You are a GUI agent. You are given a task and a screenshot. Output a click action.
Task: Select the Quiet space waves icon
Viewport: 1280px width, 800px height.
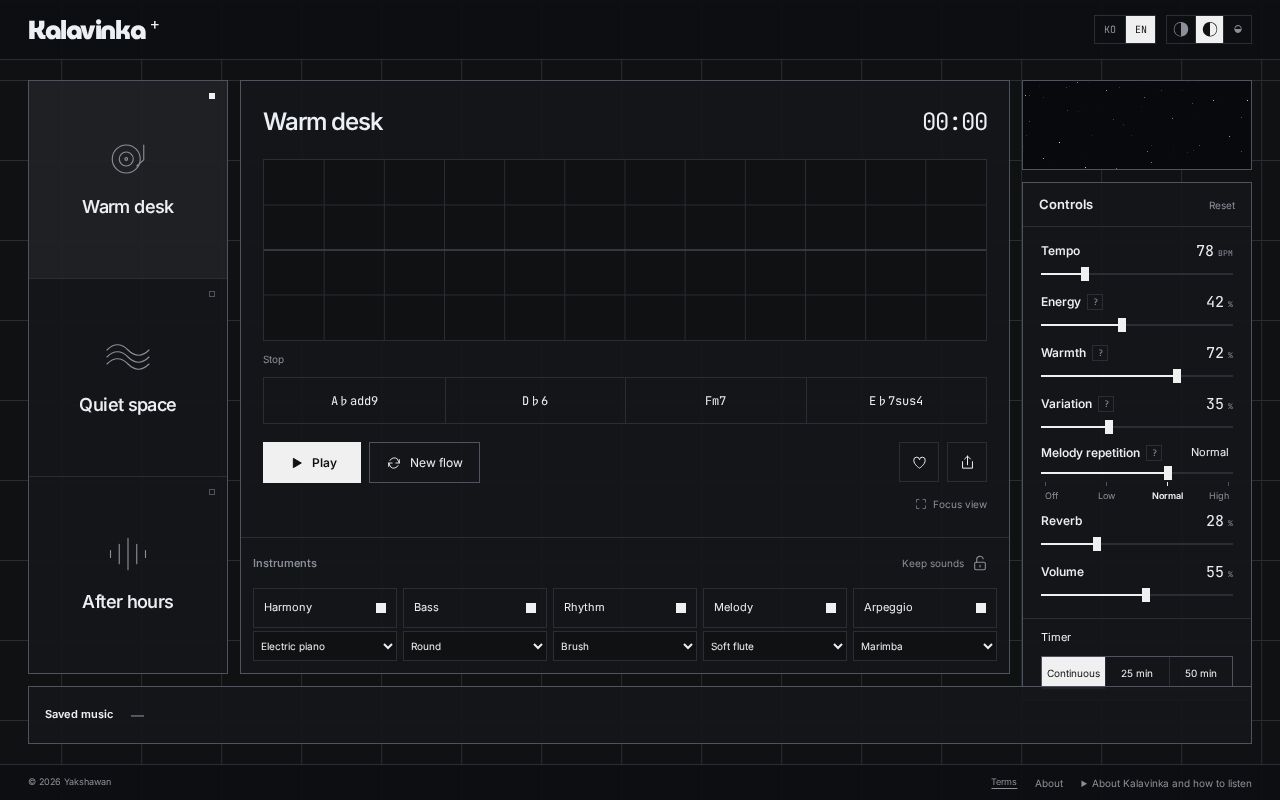128,357
